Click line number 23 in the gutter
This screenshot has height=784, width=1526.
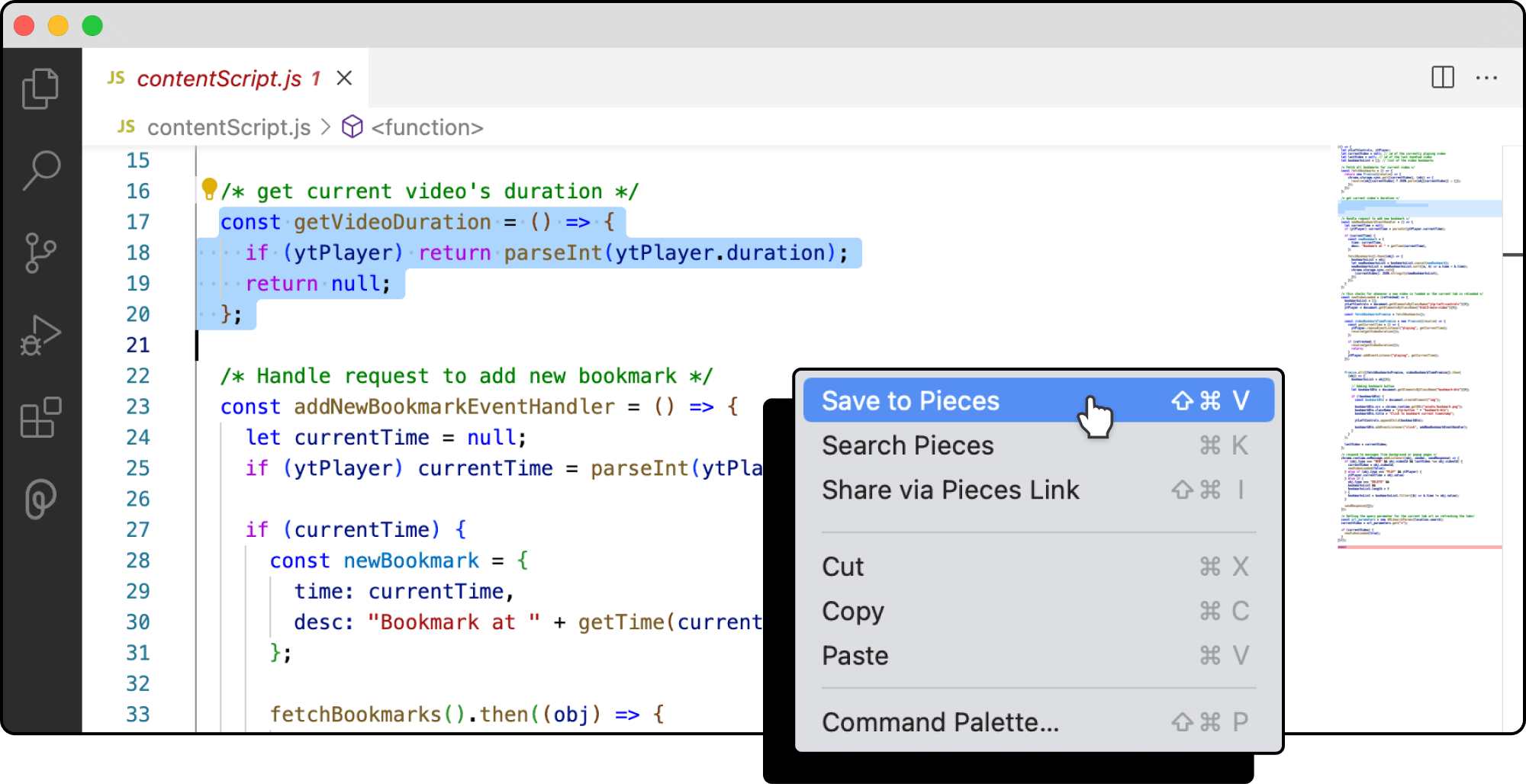[138, 406]
